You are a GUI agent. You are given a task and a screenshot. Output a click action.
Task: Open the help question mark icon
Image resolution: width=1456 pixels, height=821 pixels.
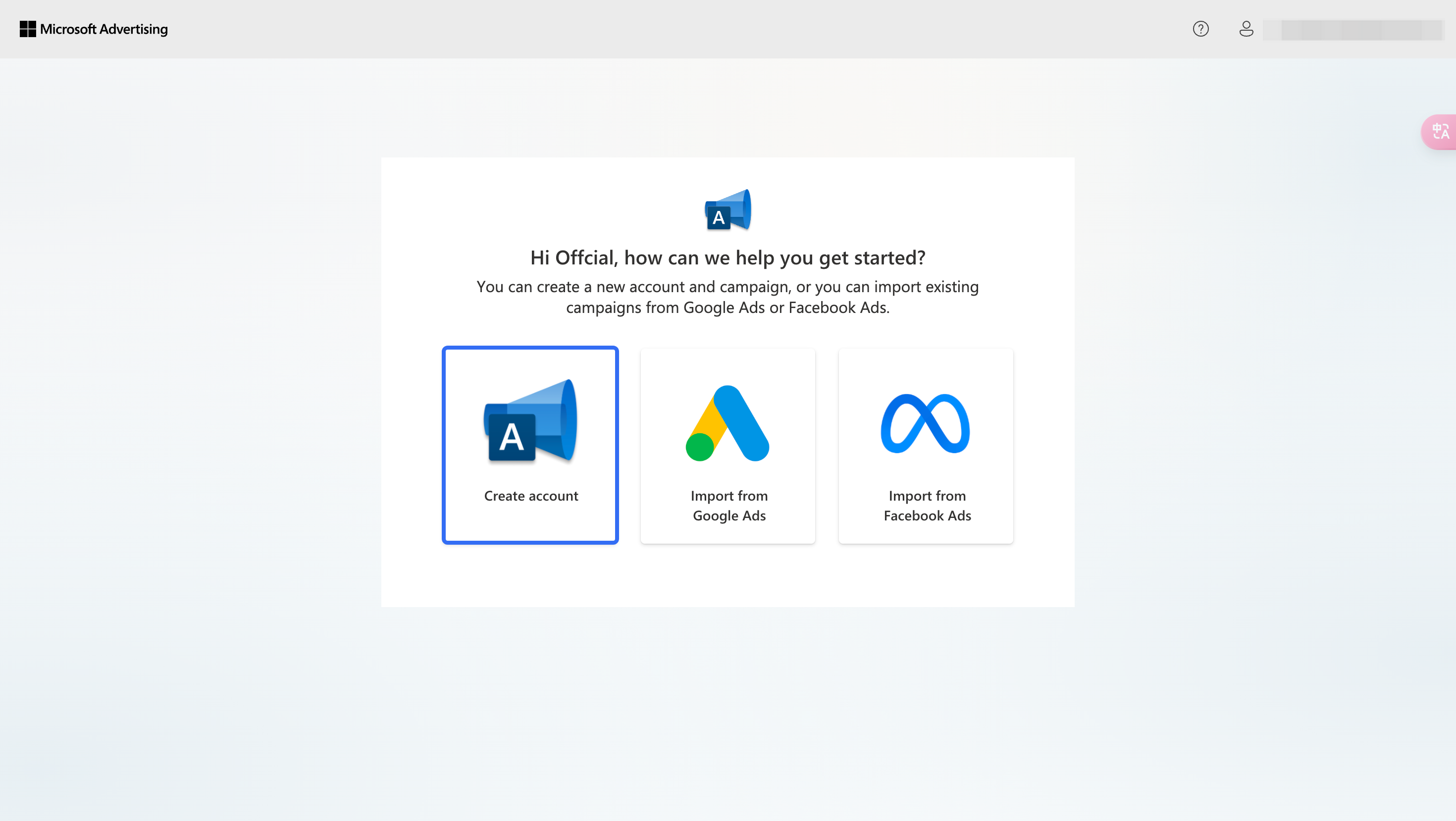[x=1200, y=29]
